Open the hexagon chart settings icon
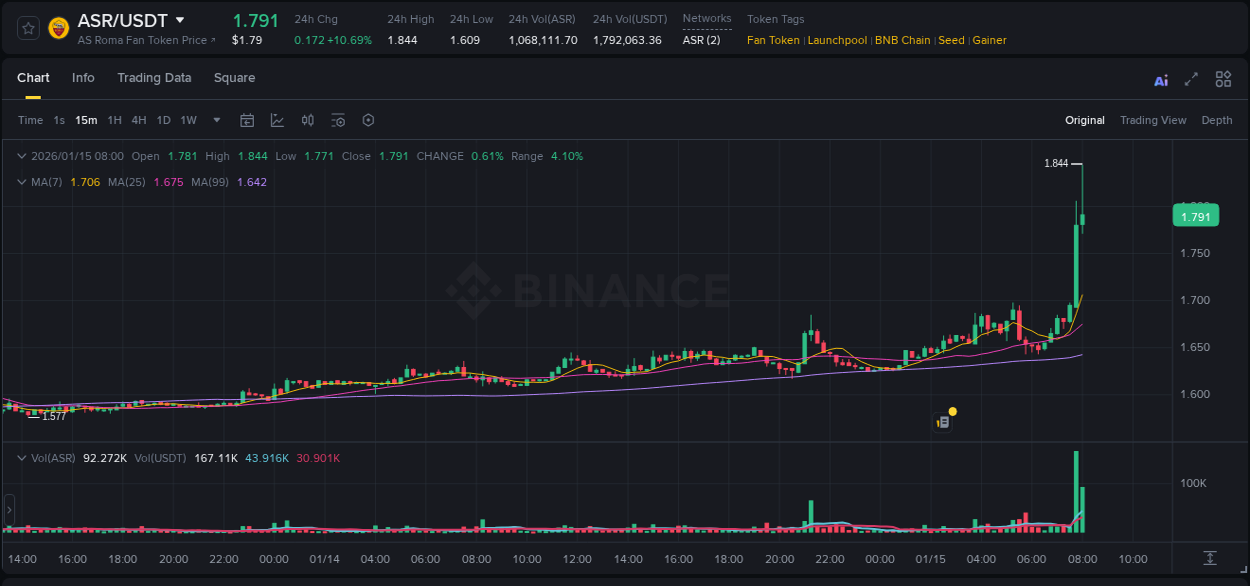The image size is (1250, 586). click(368, 120)
